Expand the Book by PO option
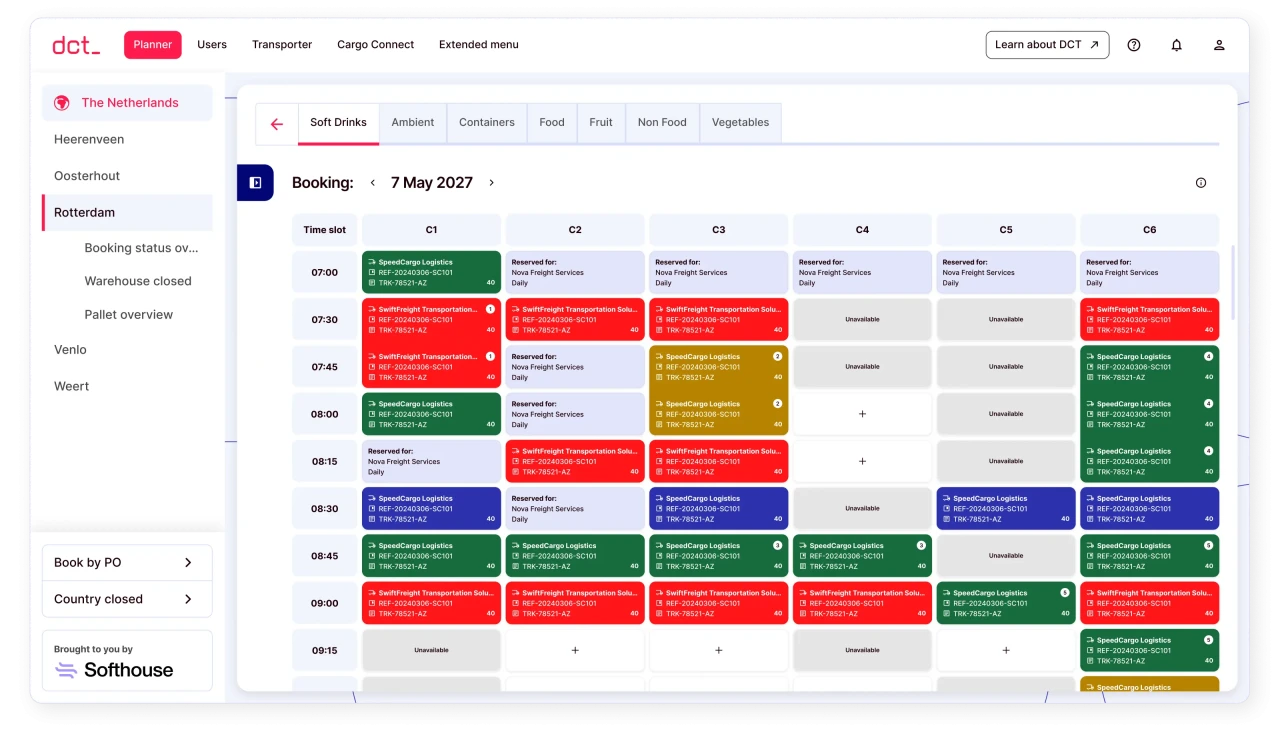Viewport: 1280px width, 732px height. (127, 563)
